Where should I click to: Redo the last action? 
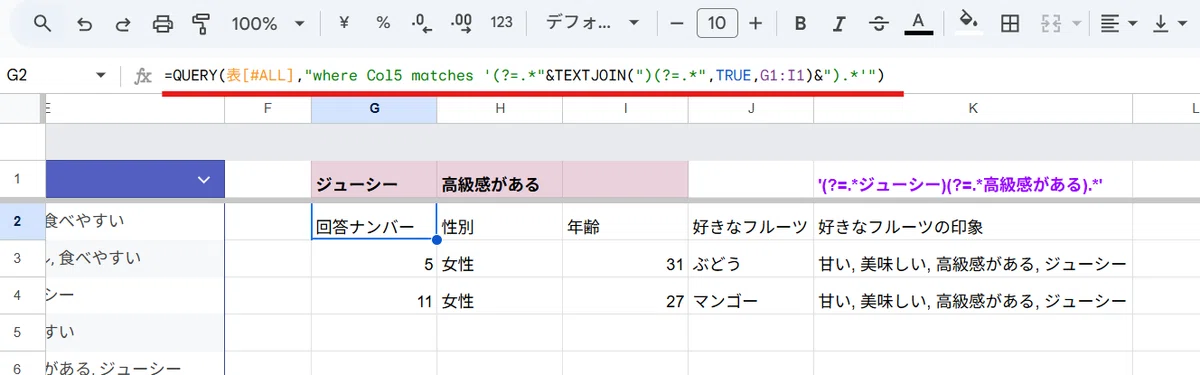click(122, 23)
